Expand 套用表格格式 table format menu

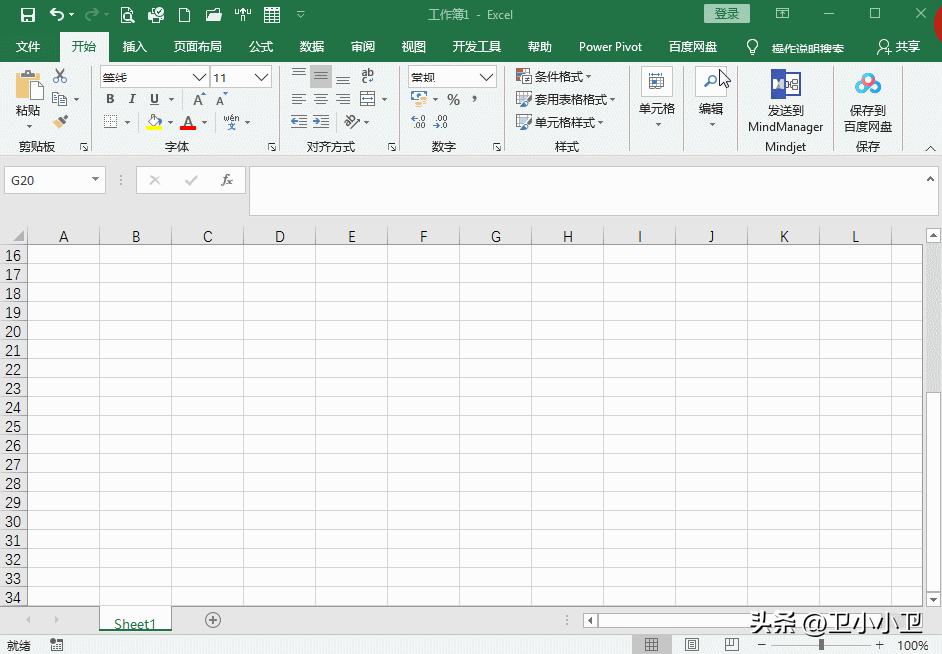pos(566,99)
